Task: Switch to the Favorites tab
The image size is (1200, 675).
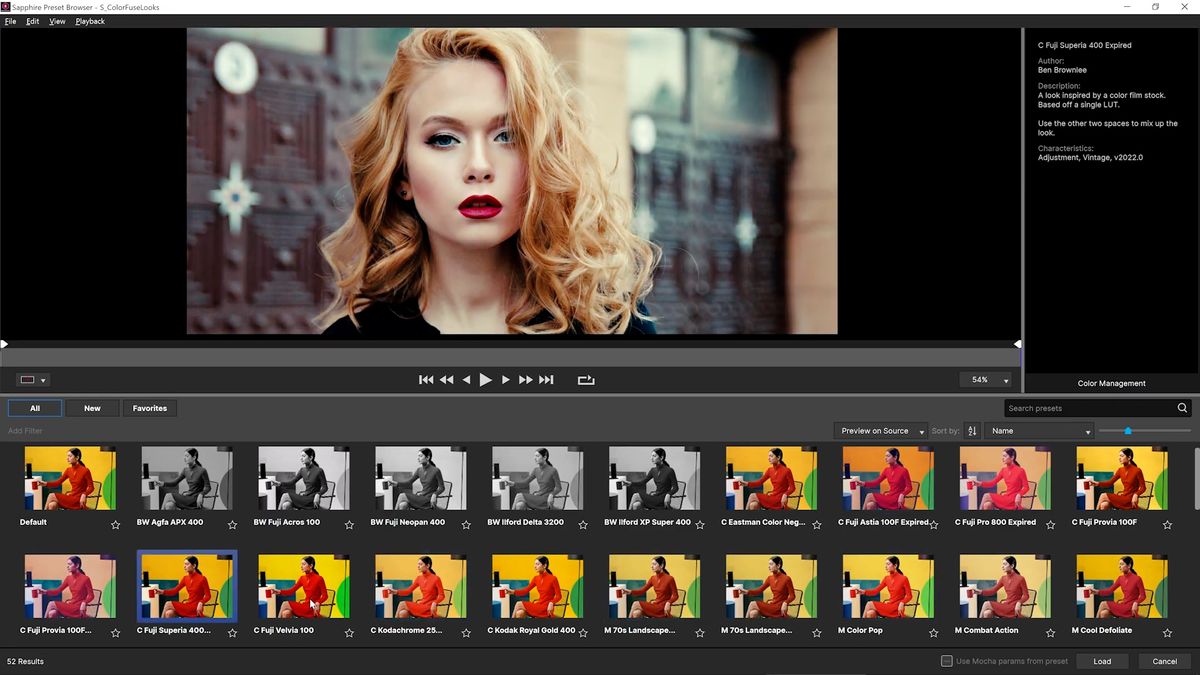Action: [150, 408]
